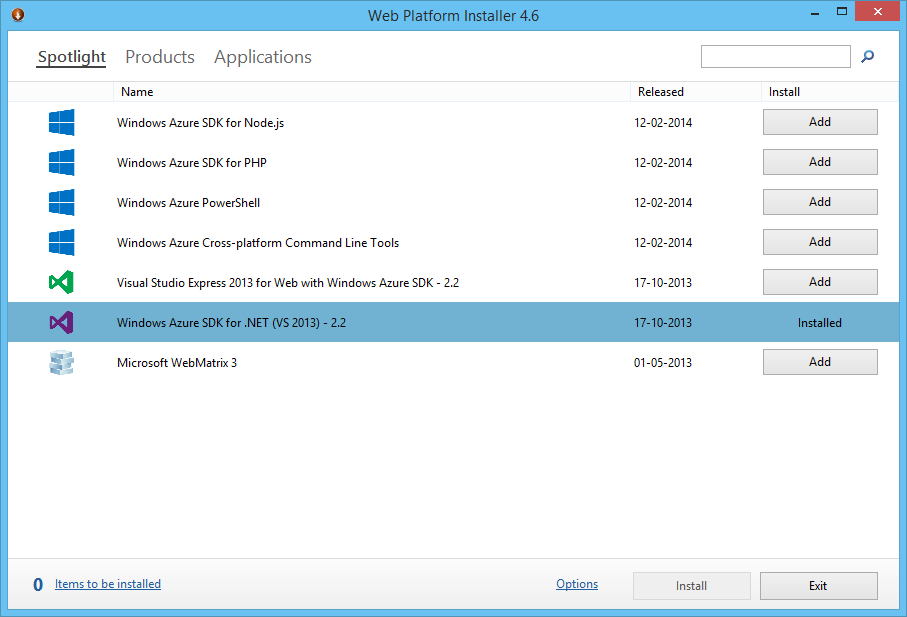Open the Products tab
Image resolution: width=907 pixels, height=617 pixels.
(160, 57)
